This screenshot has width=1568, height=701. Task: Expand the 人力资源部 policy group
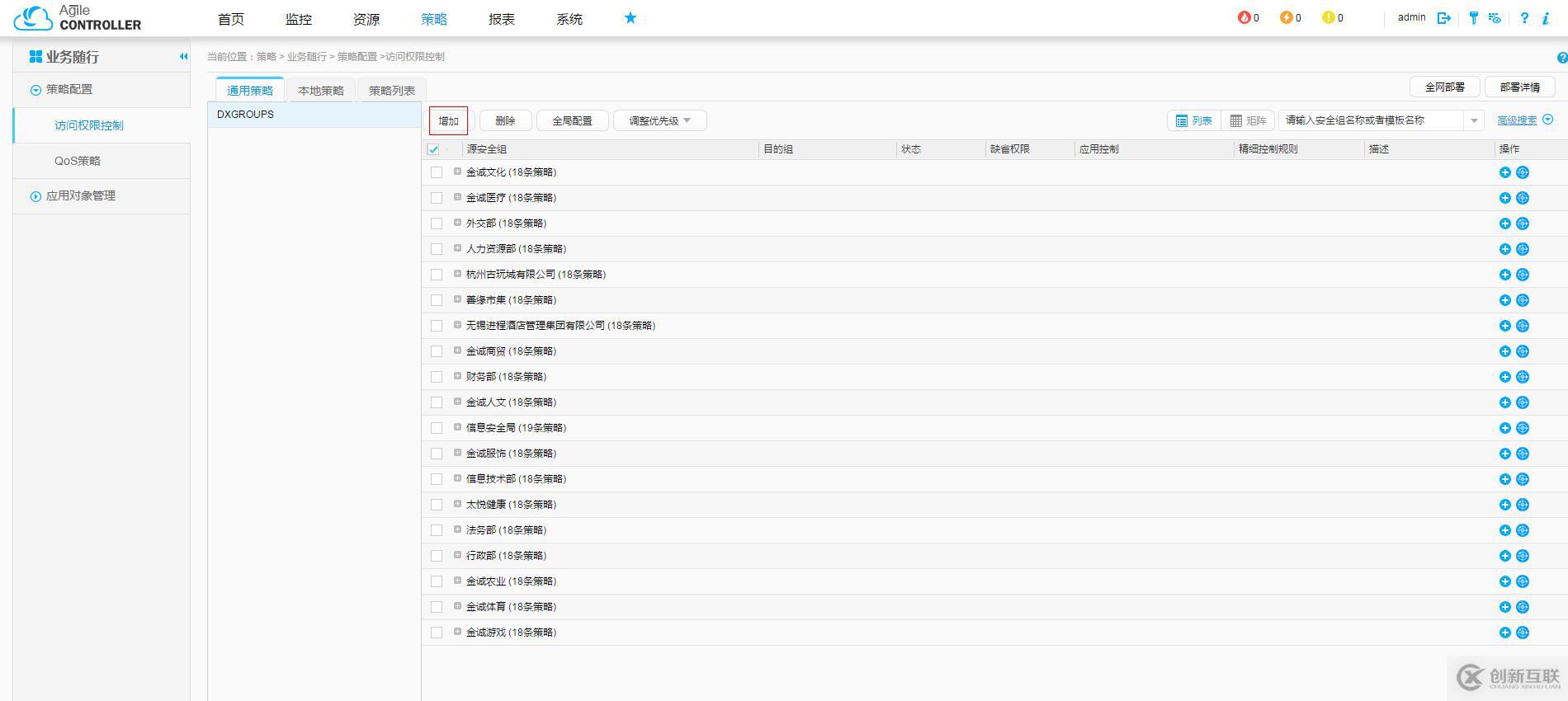457,248
